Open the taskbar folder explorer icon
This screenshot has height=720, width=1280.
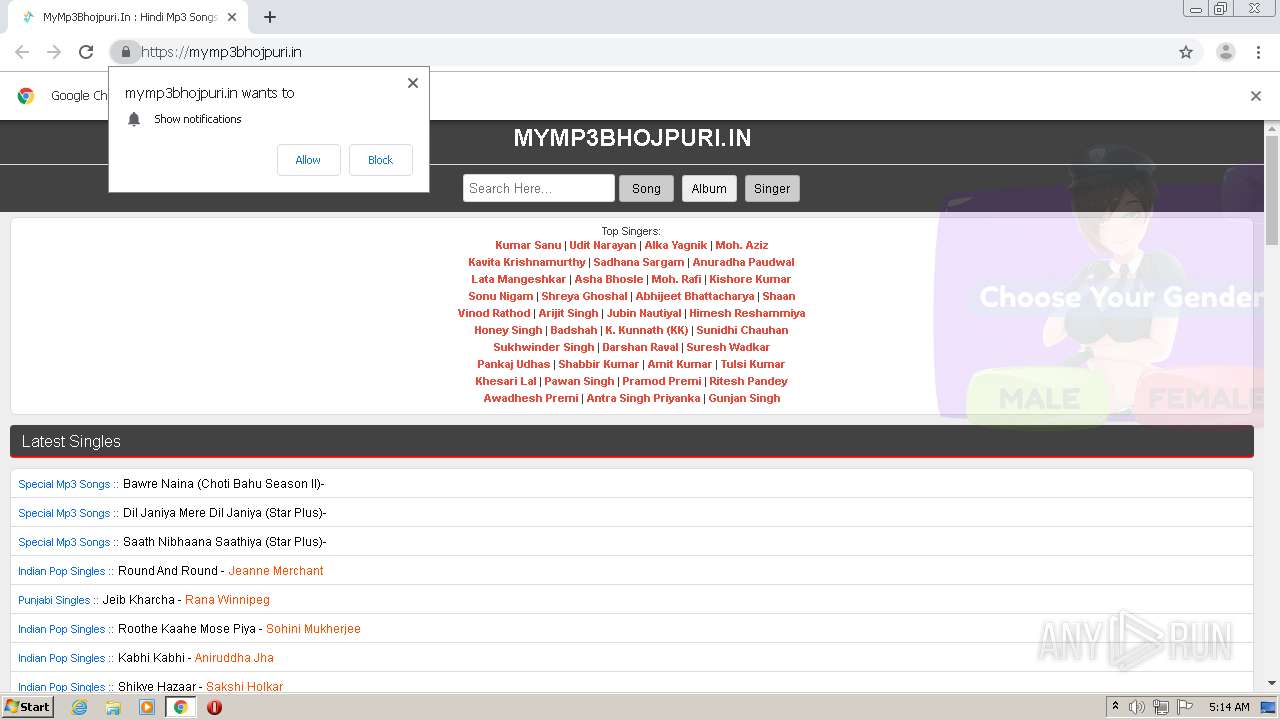pos(113,707)
